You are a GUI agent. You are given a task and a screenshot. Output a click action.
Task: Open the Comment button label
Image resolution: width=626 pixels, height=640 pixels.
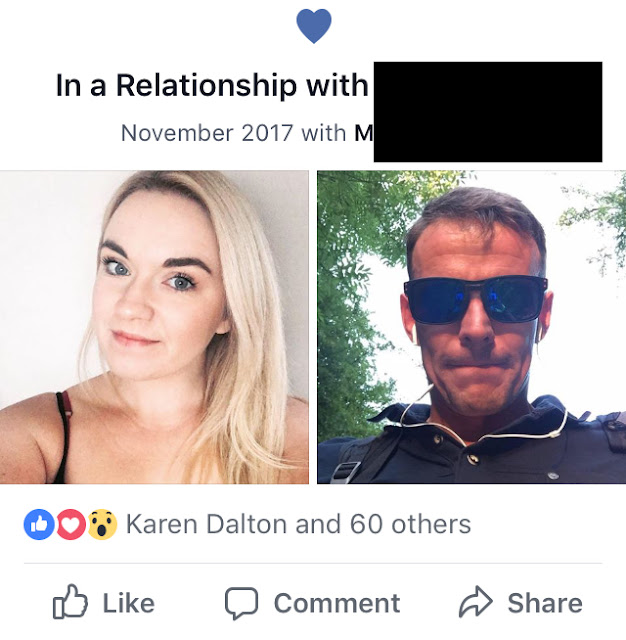click(337, 603)
